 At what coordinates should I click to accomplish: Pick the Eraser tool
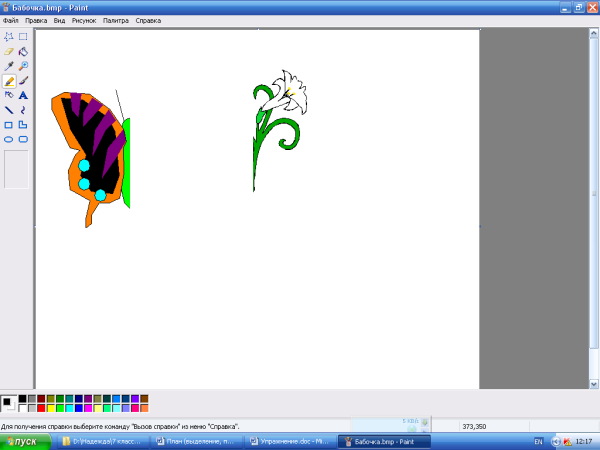[9, 51]
